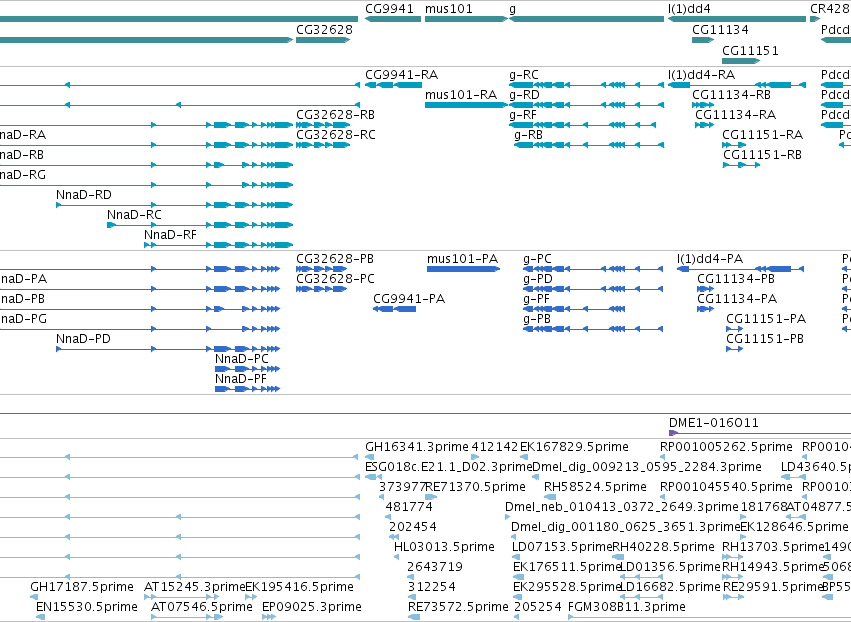Image resolution: width=851 pixels, height=622 pixels.
Task: Click the CG11151-PB protein label
Action: pos(765,339)
